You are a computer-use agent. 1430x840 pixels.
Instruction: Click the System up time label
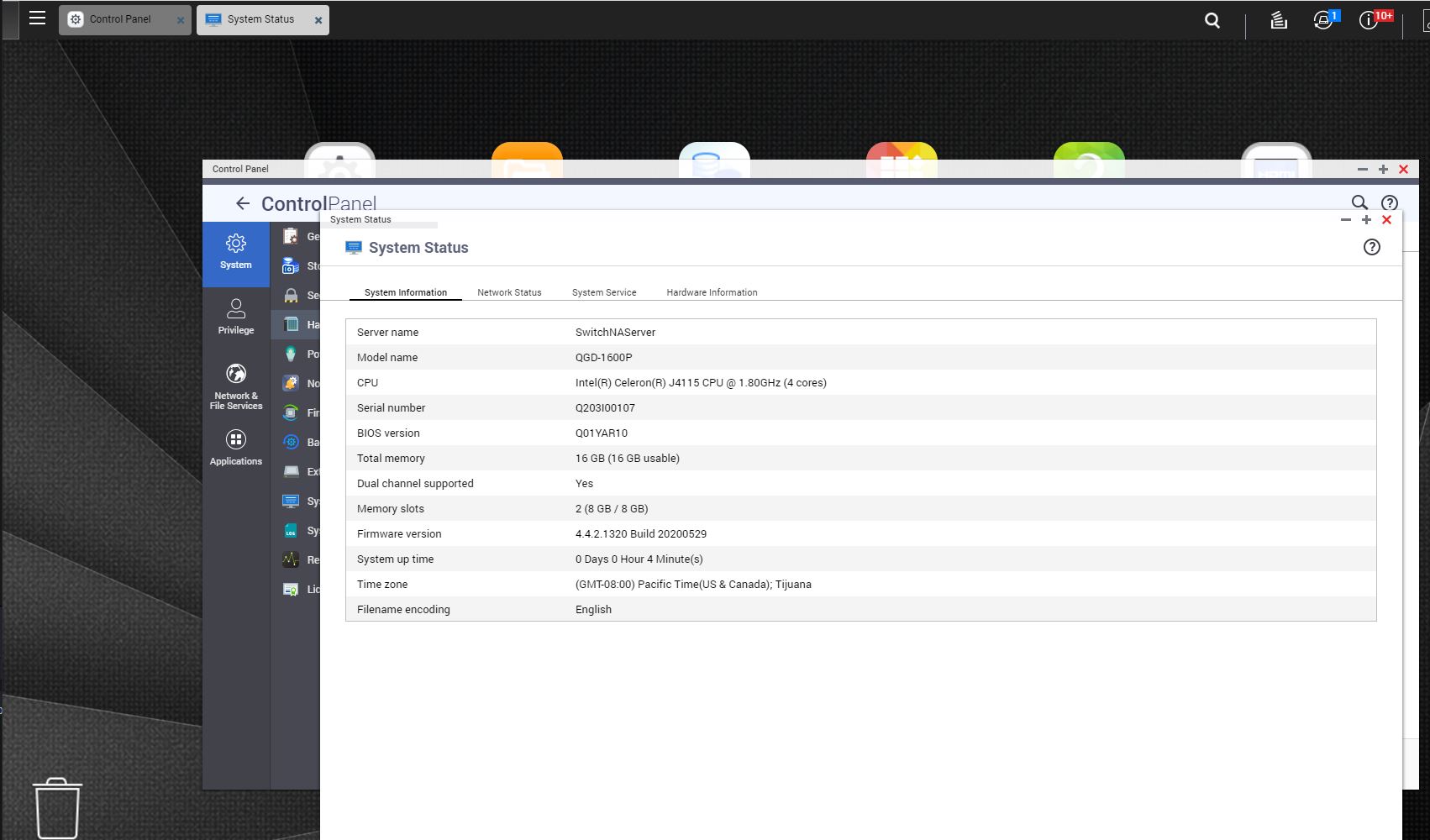[x=395, y=559]
